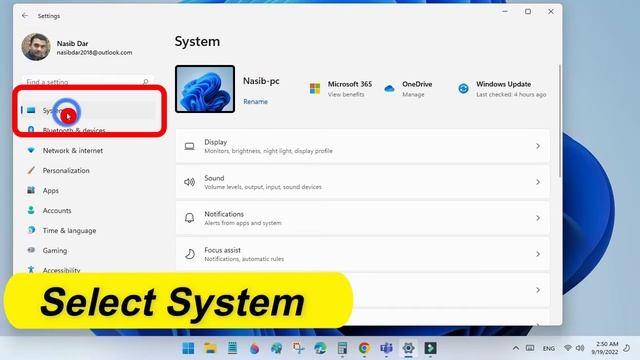
Task: Open OneDrive Manage
Action: tap(413, 94)
